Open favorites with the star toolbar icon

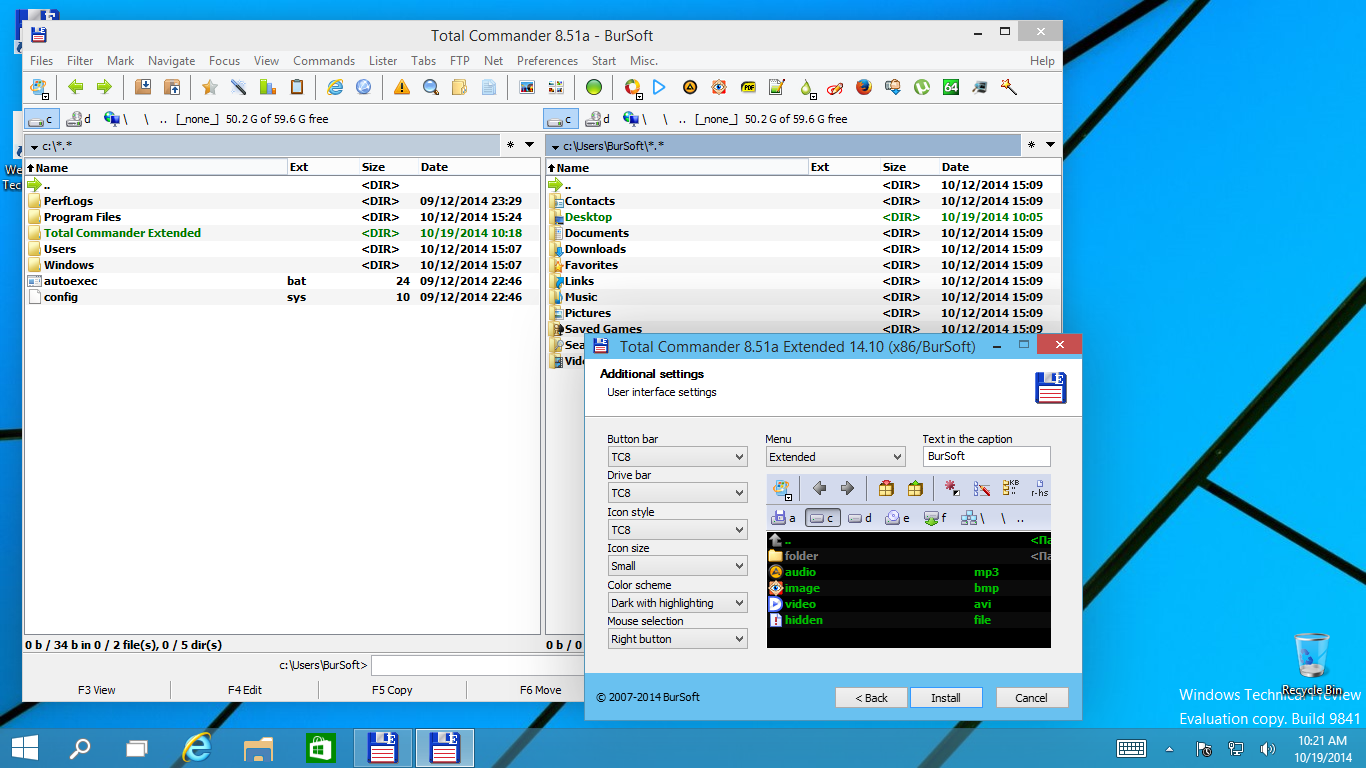(209, 87)
